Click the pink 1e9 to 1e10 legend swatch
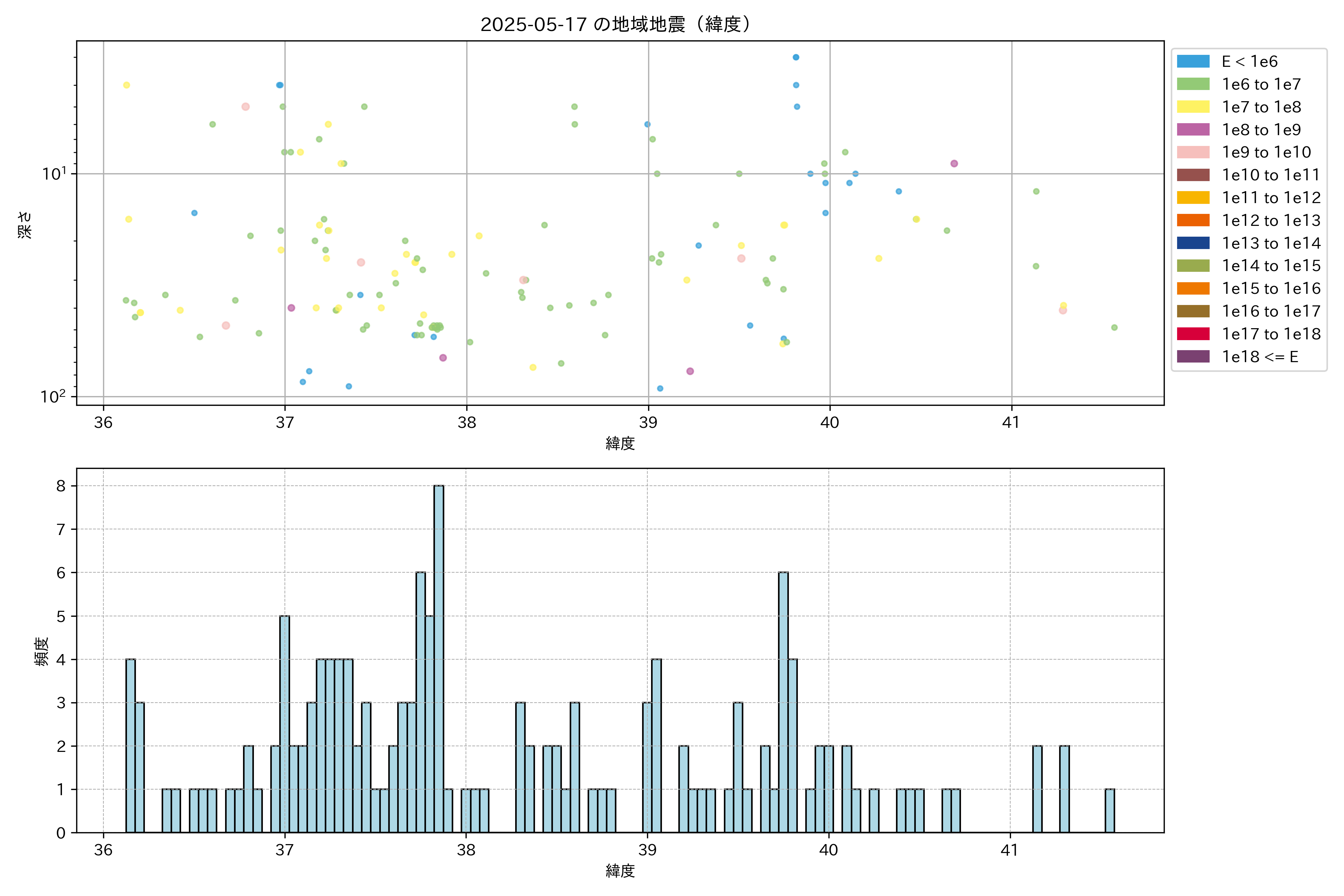The width and height of the screenshot is (1344, 896). tap(1192, 153)
